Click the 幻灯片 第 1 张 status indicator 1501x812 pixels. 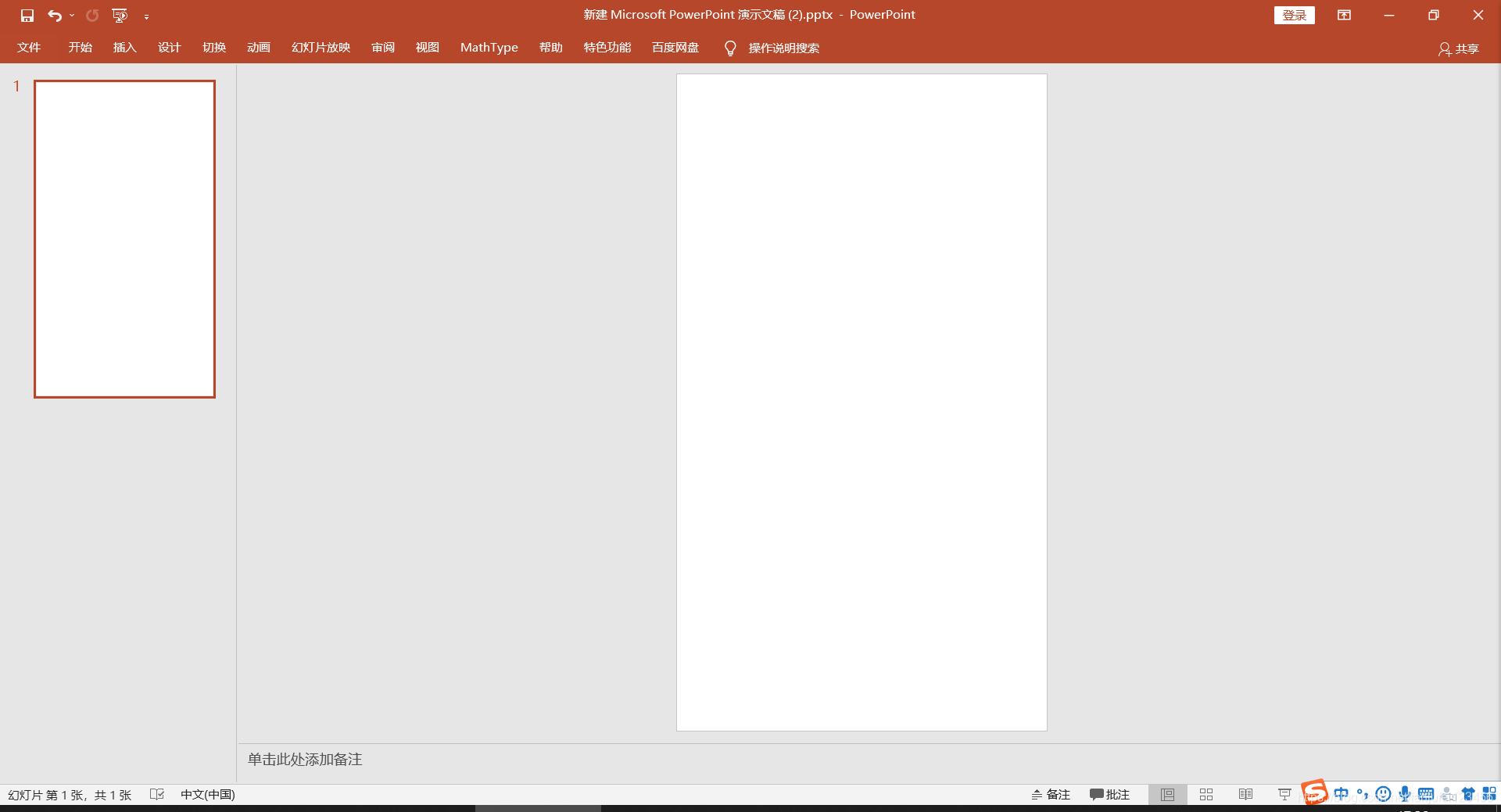pyautogui.click(x=70, y=795)
